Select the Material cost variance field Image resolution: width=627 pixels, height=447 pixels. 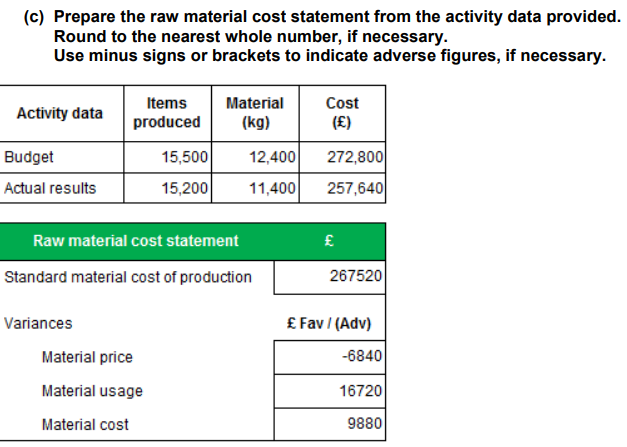[329, 424]
